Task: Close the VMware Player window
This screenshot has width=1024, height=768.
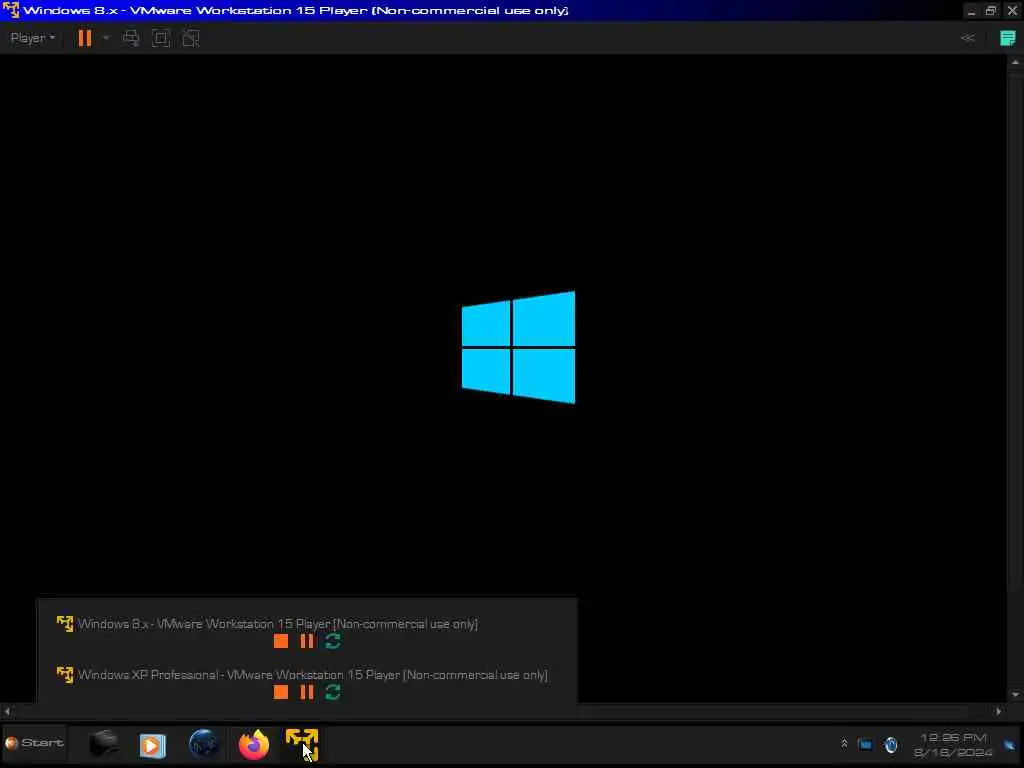Action: [1012, 11]
